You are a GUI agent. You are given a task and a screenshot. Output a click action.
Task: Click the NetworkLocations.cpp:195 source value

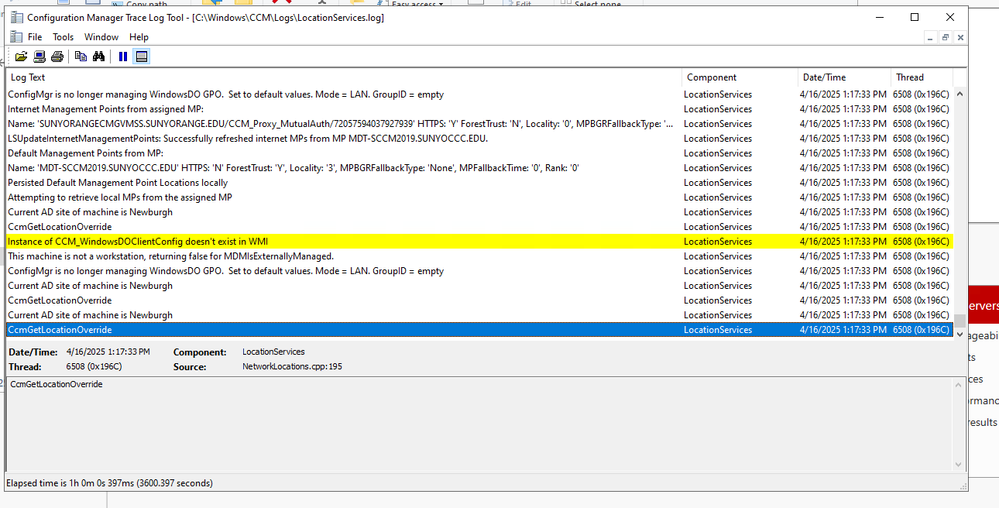[x=292, y=366]
